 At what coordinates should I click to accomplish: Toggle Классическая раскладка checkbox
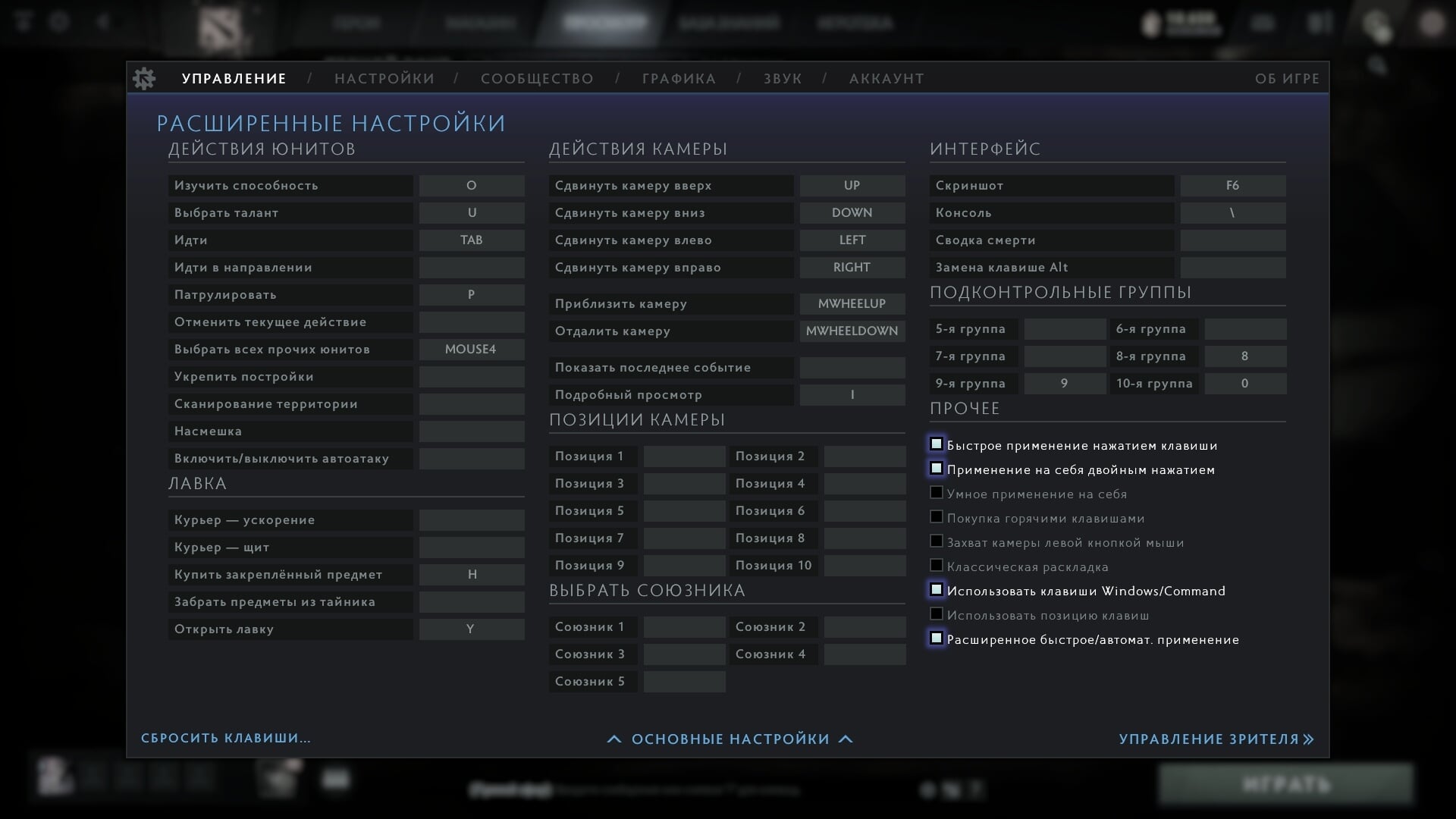(937, 566)
